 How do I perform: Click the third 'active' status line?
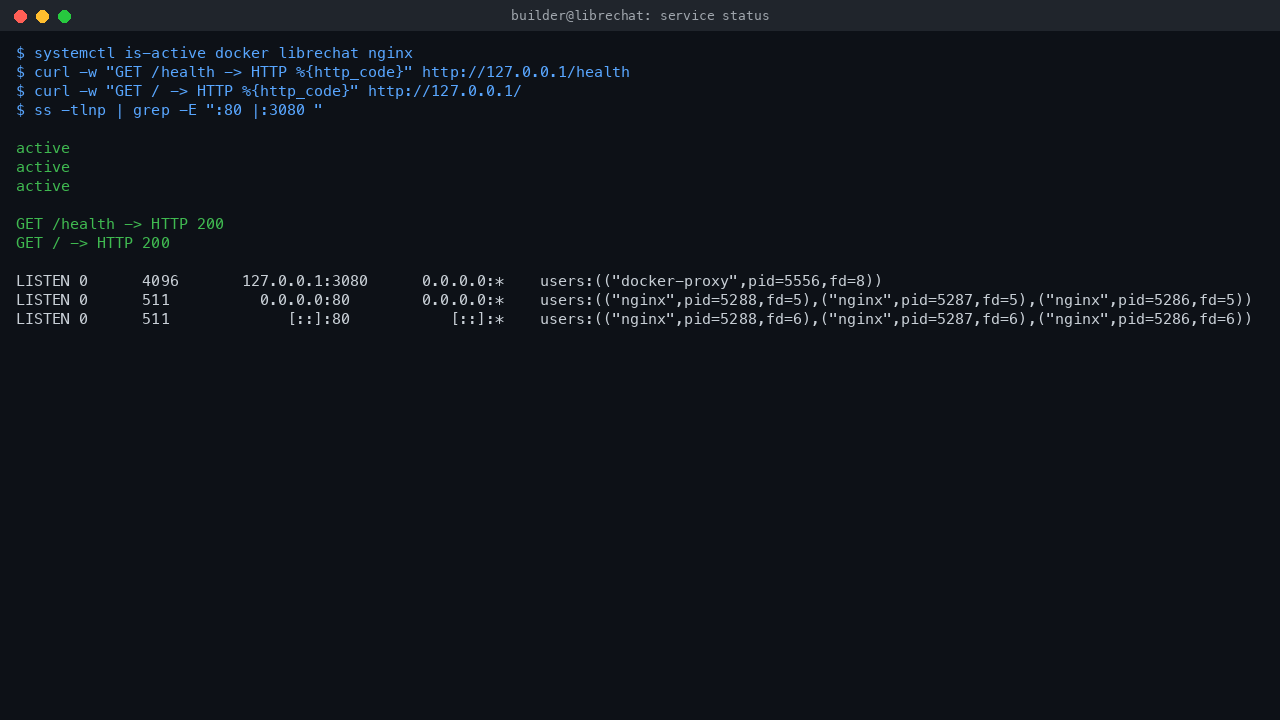pos(43,186)
